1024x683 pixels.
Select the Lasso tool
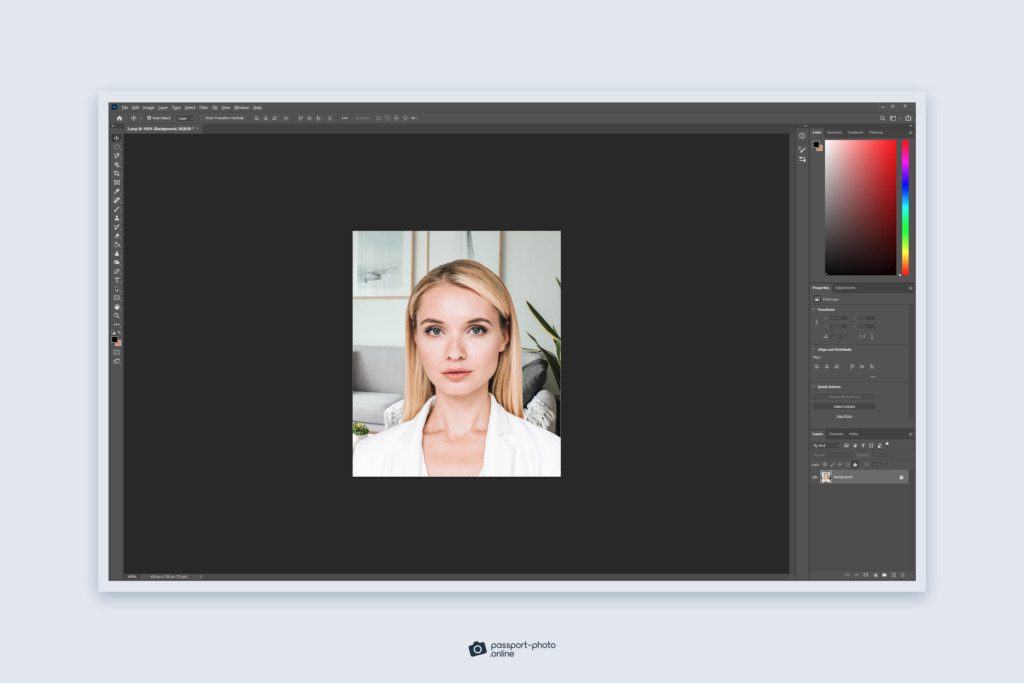click(x=117, y=157)
